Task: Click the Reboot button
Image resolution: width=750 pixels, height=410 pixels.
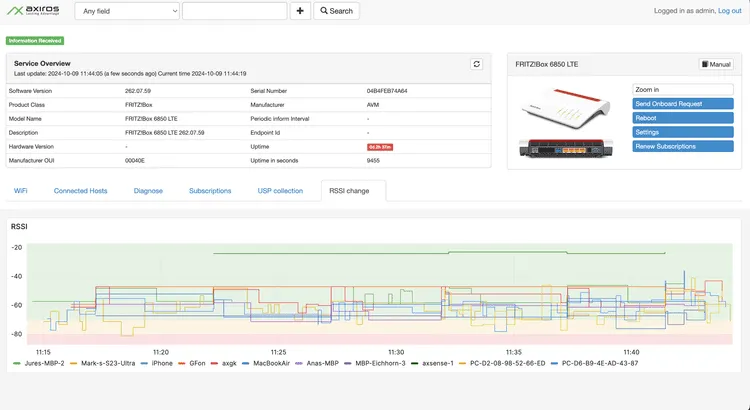Action: click(683, 118)
